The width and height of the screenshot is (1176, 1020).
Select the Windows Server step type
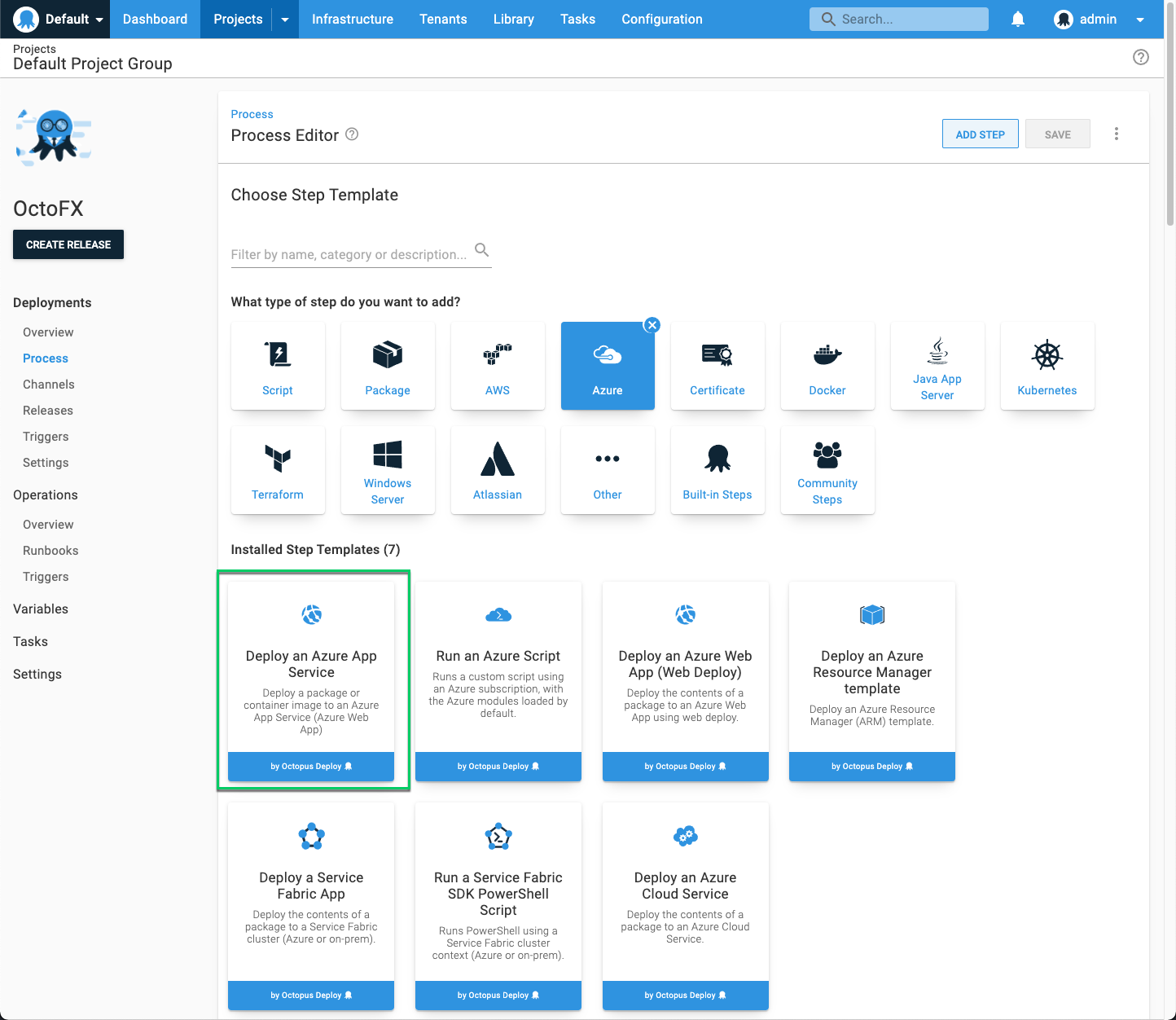[x=388, y=469]
